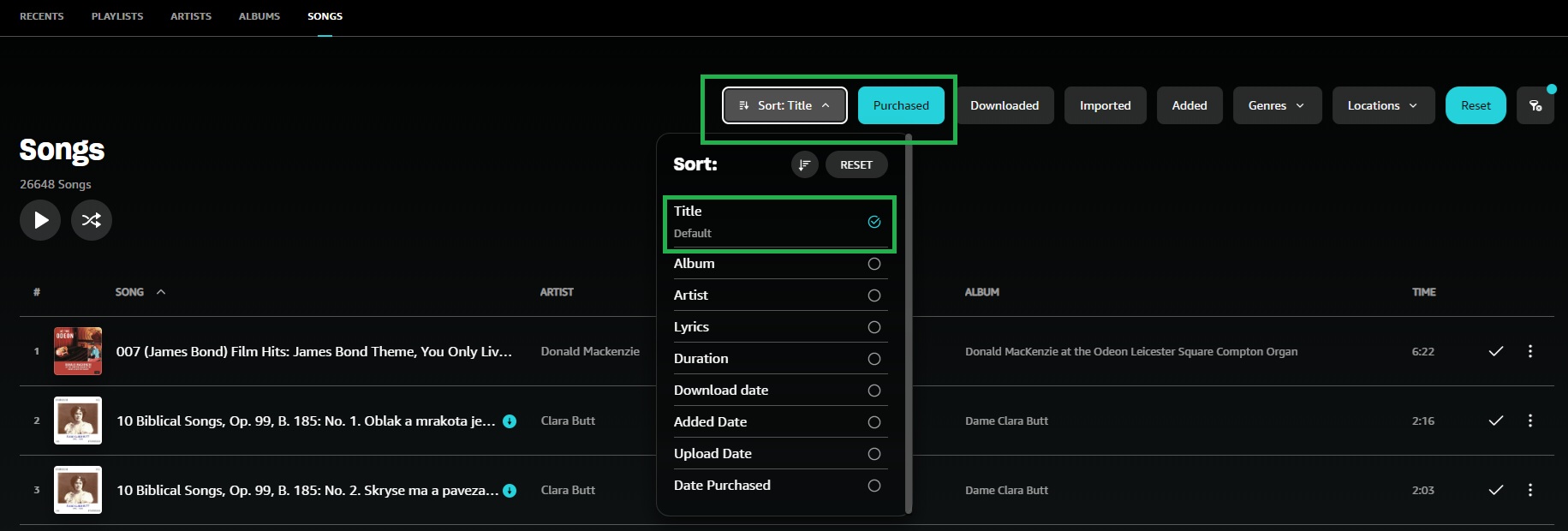Switch to the Songs tab
The height and width of the screenshot is (531, 1568).
point(325,16)
